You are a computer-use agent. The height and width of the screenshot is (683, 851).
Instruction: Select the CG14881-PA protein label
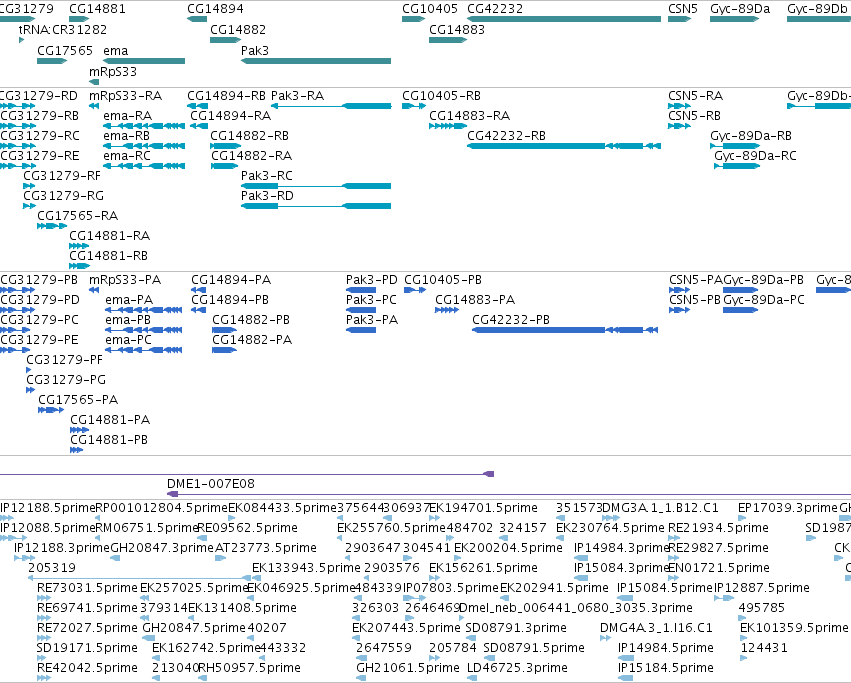pos(110,420)
